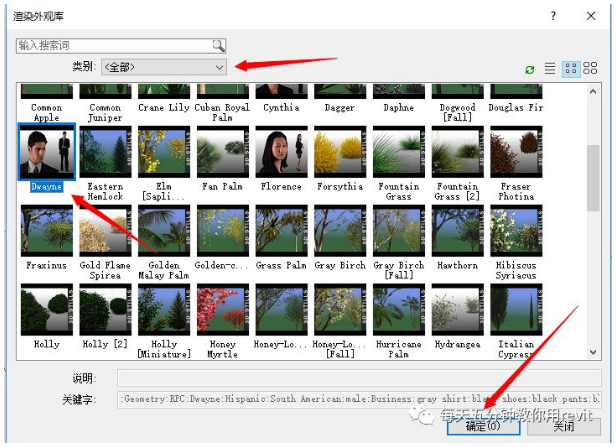Image resolution: width=616 pixels, height=447 pixels.
Task: Select the Hurricane Palm thumbnail
Action: 399,310
